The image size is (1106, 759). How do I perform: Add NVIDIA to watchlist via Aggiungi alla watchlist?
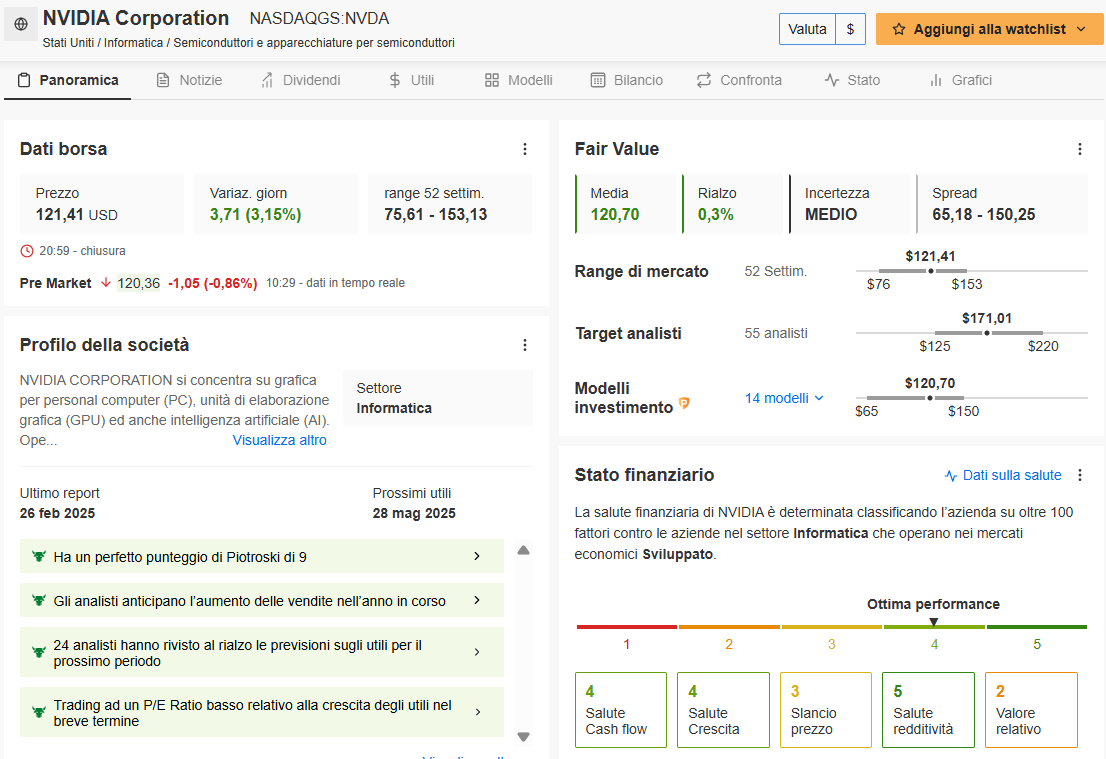(x=990, y=30)
